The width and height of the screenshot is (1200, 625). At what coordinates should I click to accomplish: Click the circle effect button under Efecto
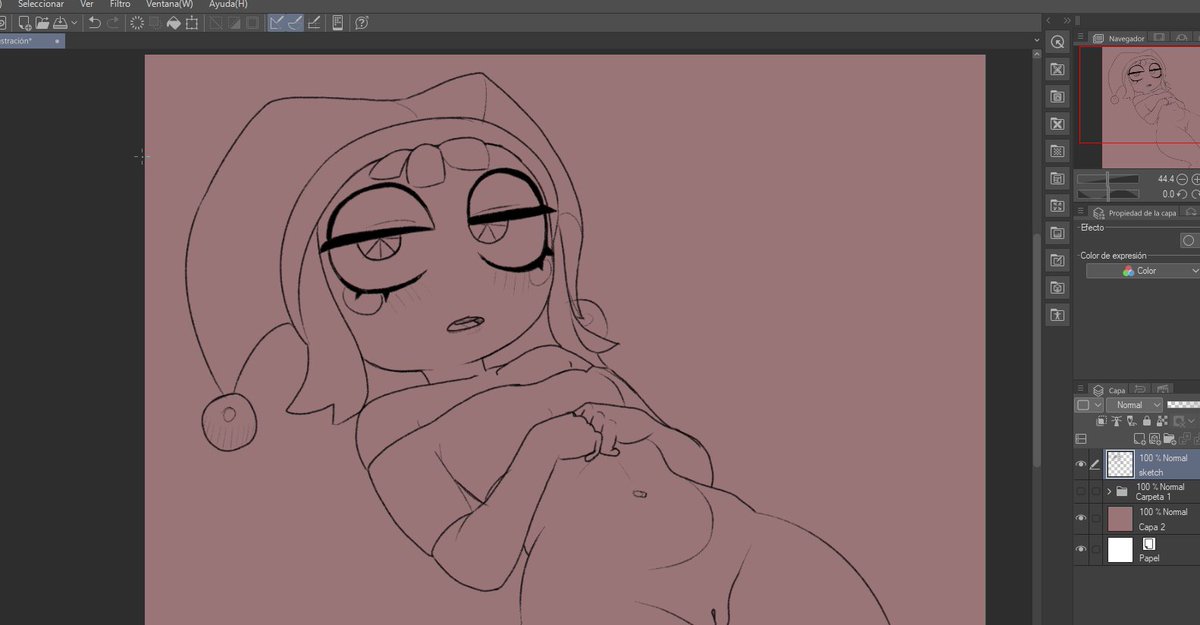point(1189,241)
